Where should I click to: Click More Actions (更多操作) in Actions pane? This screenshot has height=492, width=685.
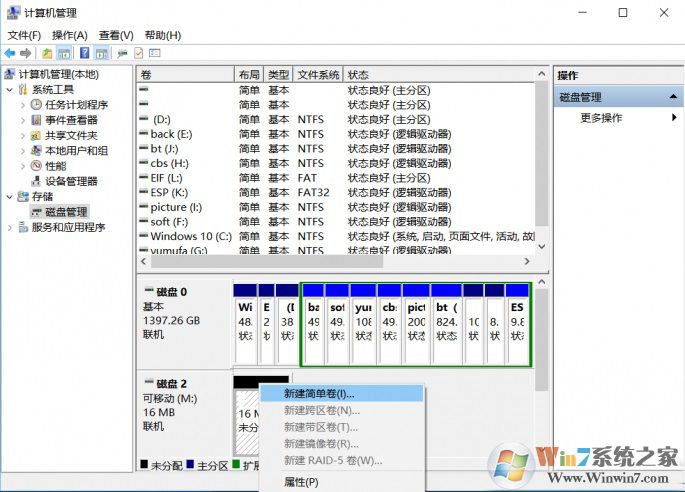click(x=601, y=118)
